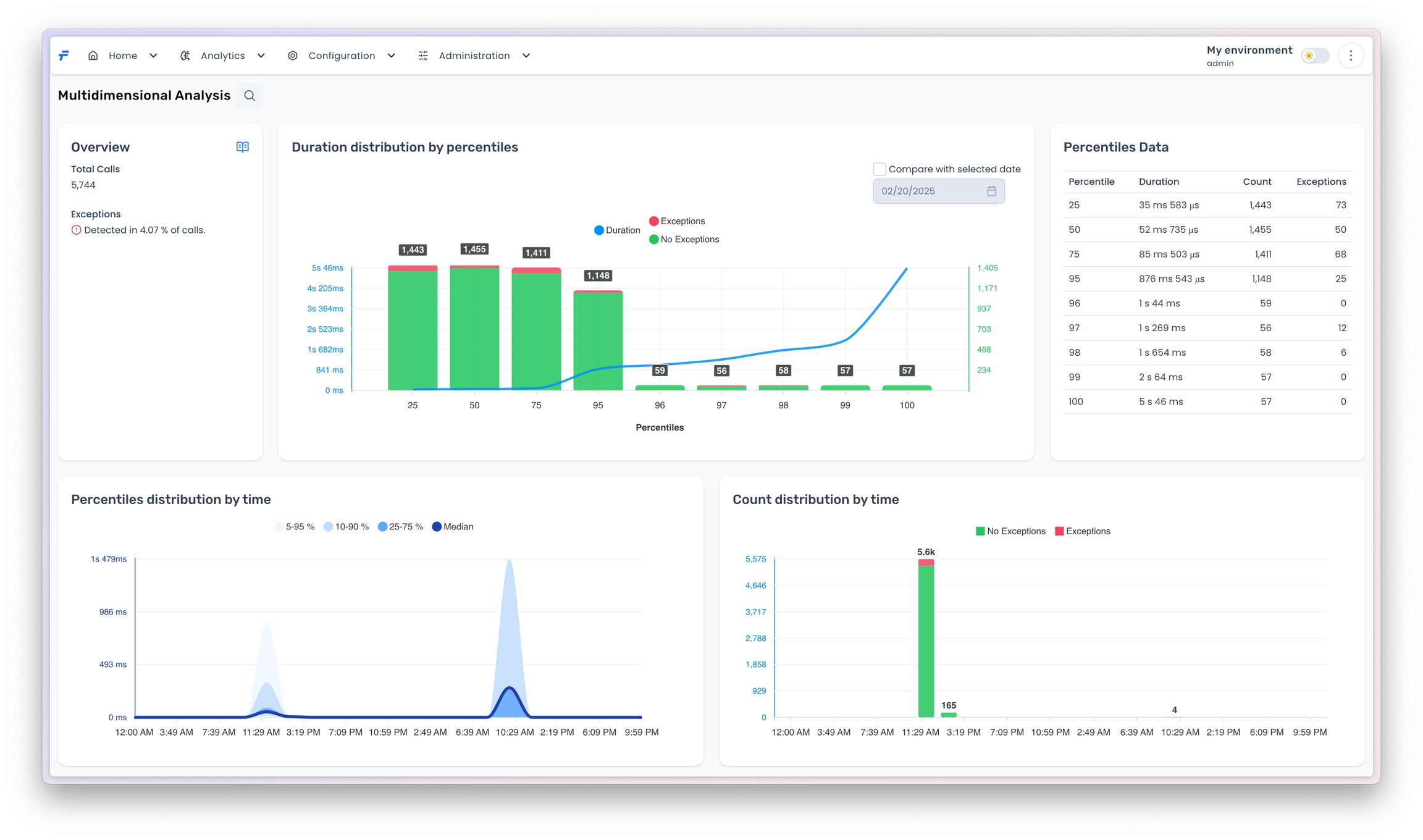The width and height of the screenshot is (1423, 840).
Task: Click the Home house icon
Action: point(93,56)
